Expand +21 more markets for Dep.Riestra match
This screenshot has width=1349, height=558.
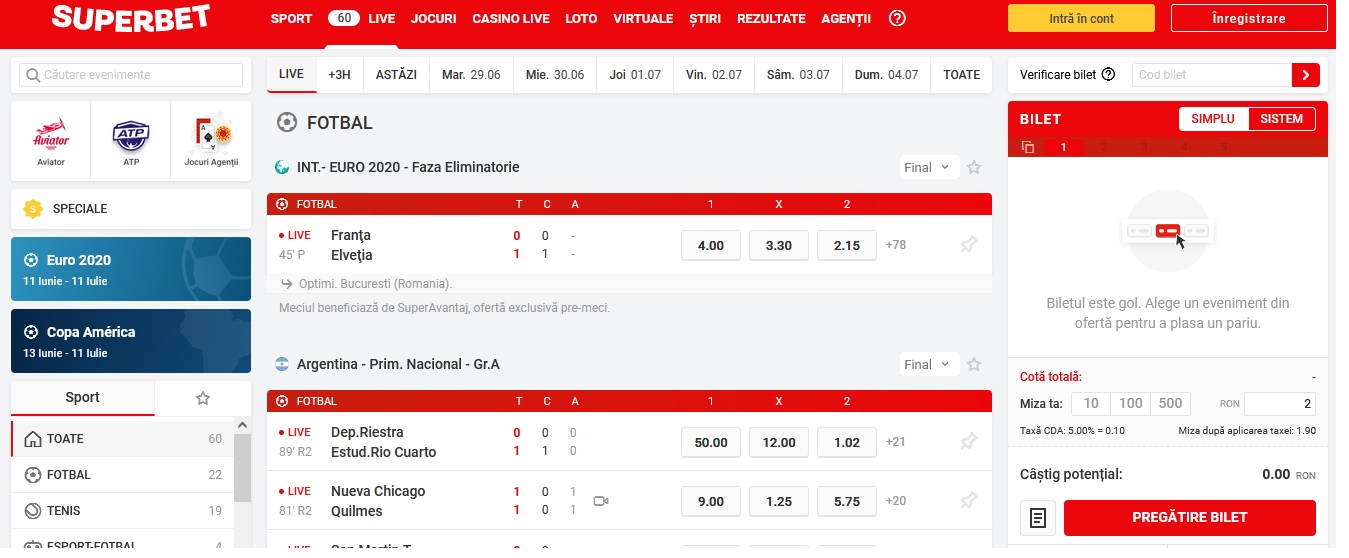(896, 442)
